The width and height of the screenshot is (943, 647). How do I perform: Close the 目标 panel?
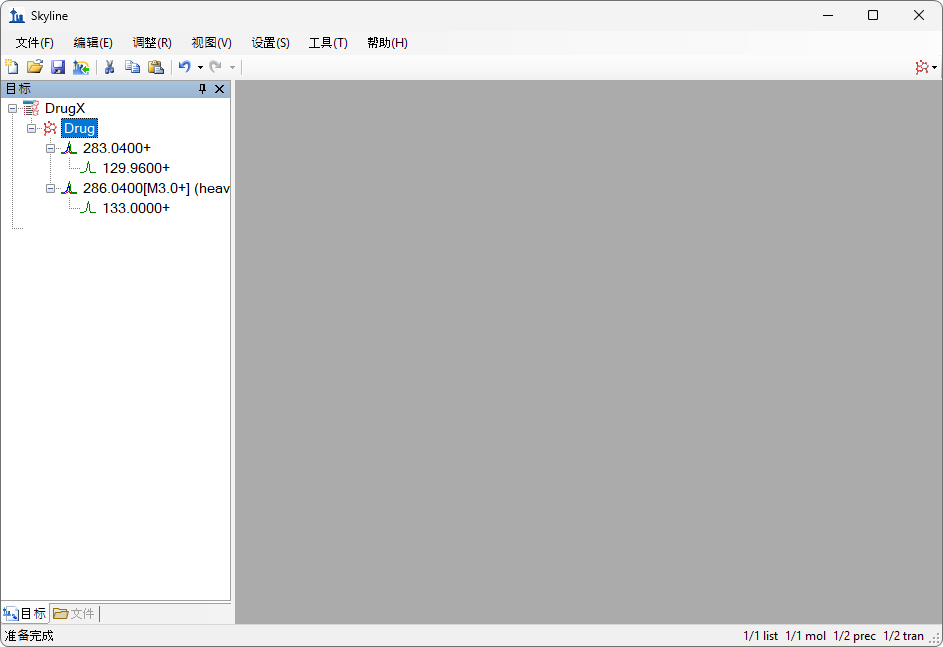[x=220, y=89]
